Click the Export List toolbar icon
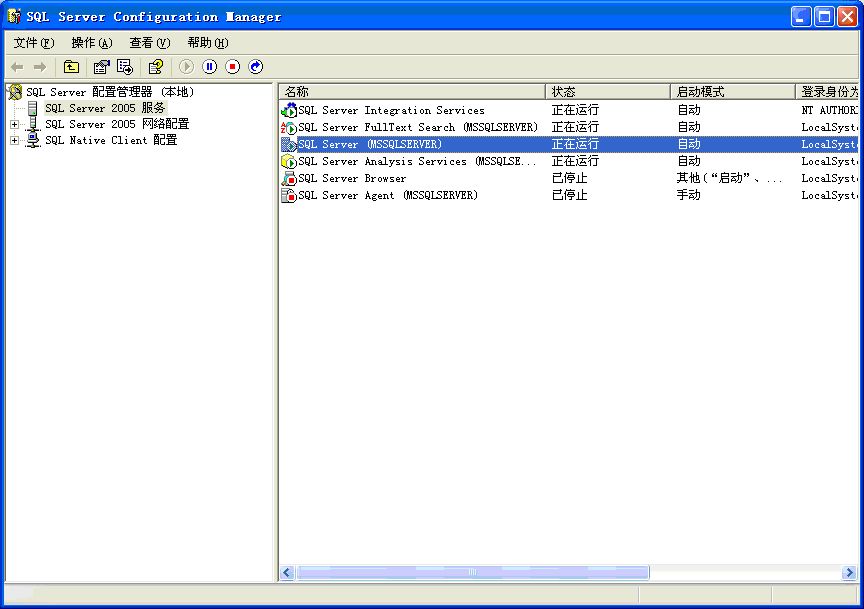 [125, 67]
